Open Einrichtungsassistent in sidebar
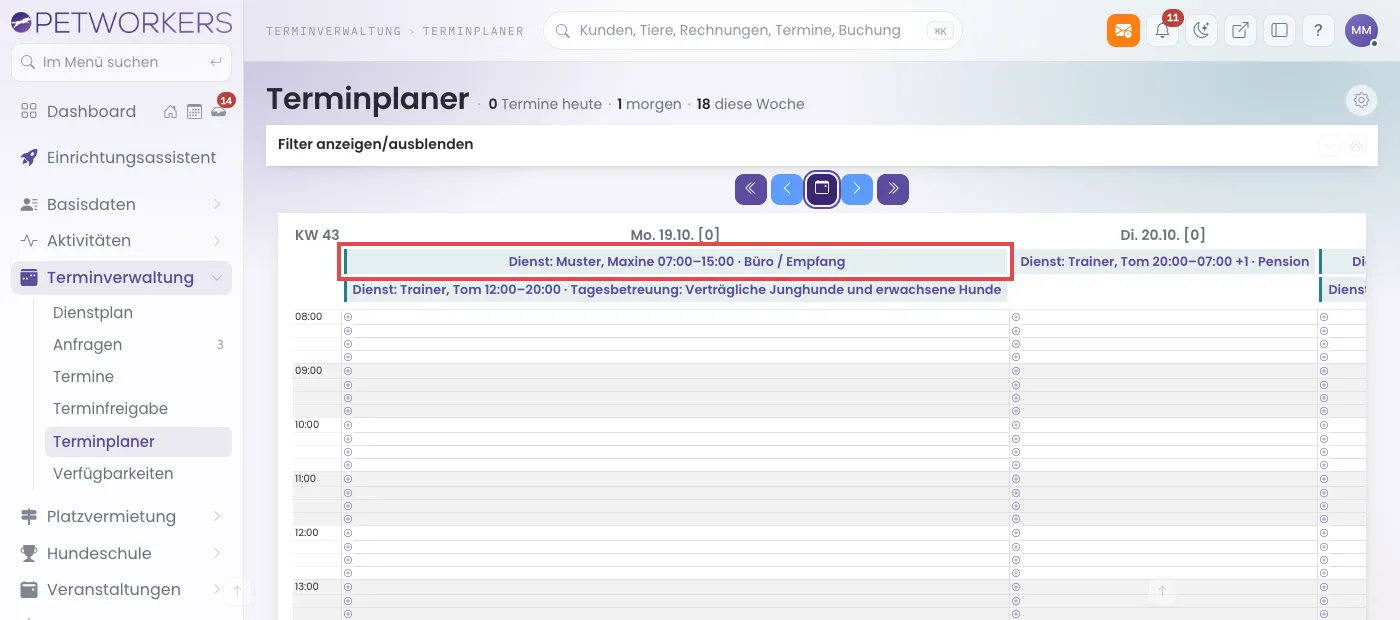Screen dimensions: 1400x620 pyautogui.click(x=121, y=157)
